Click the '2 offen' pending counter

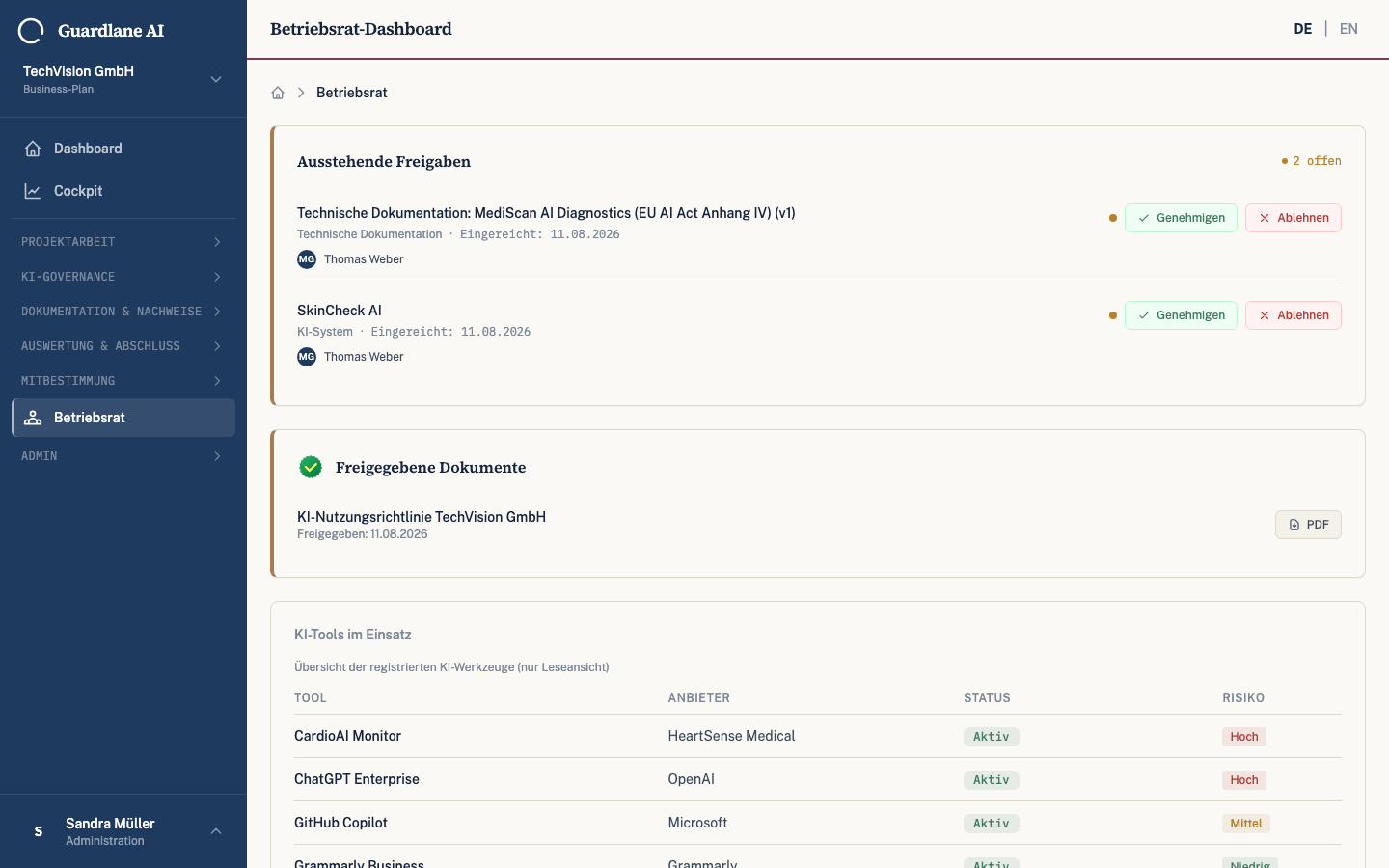pyautogui.click(x=1311, y=161)
